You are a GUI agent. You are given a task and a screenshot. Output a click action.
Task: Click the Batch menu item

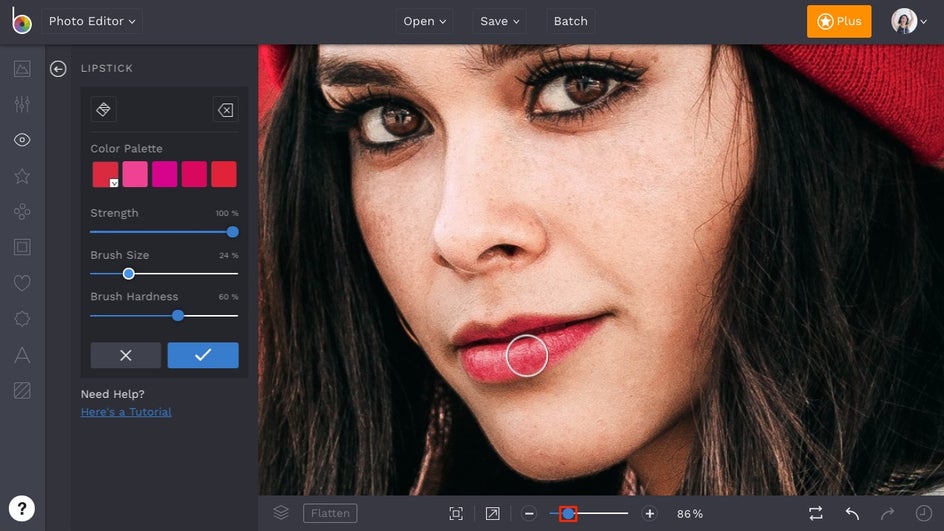pyautogui.click(x=571, y=21)
